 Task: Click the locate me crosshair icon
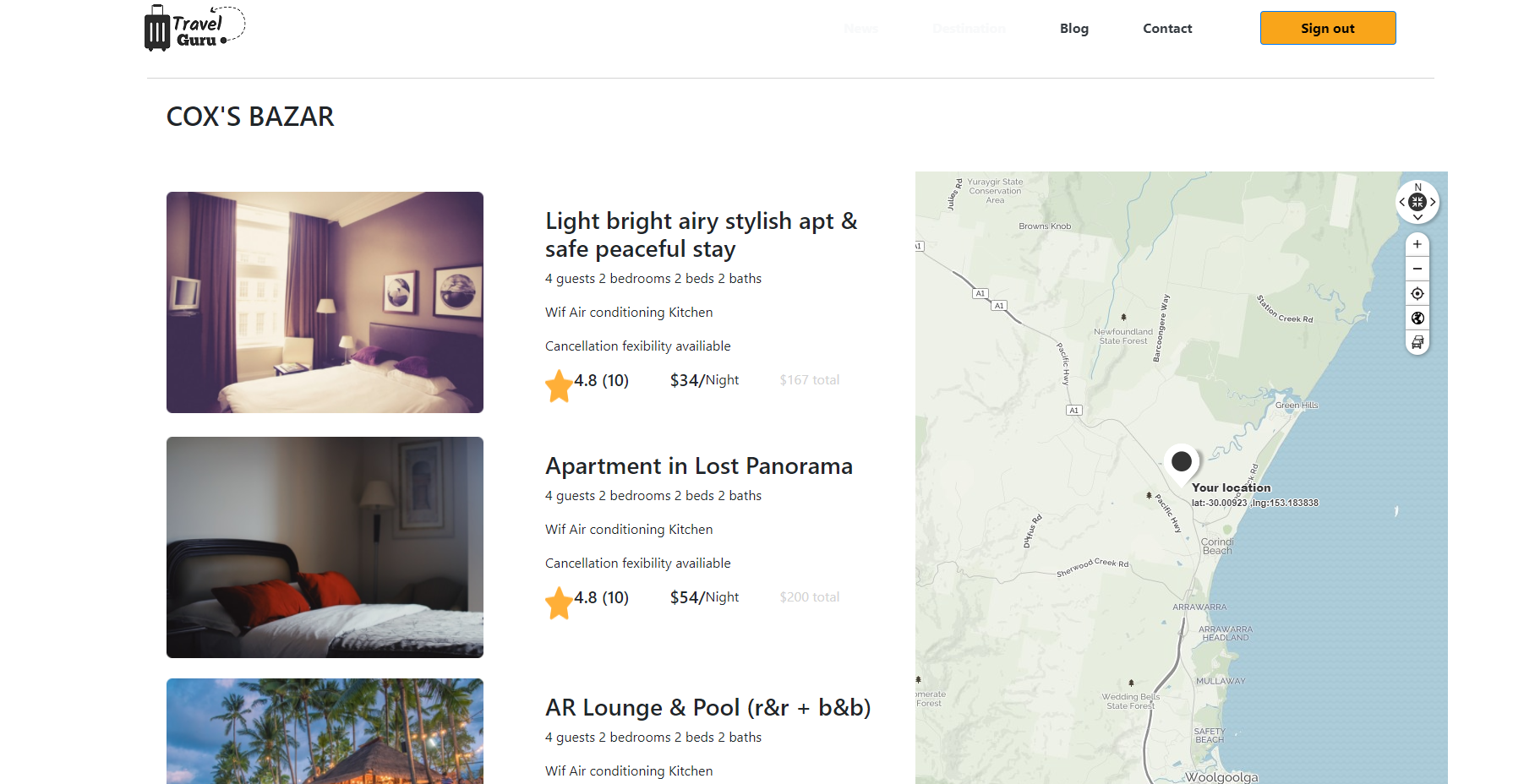coord(1417,293)
